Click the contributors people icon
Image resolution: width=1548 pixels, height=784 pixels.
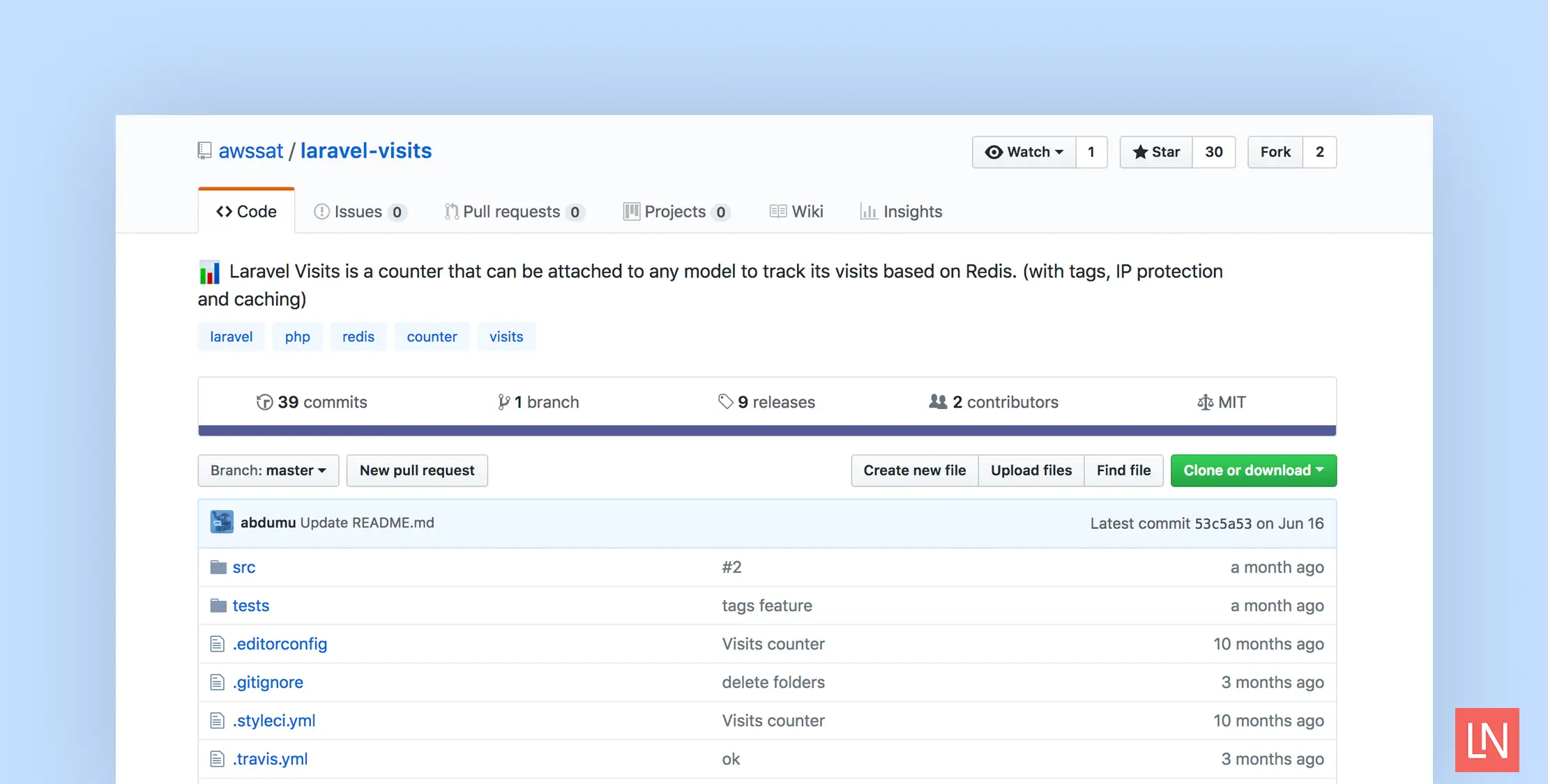click(938, 401)
